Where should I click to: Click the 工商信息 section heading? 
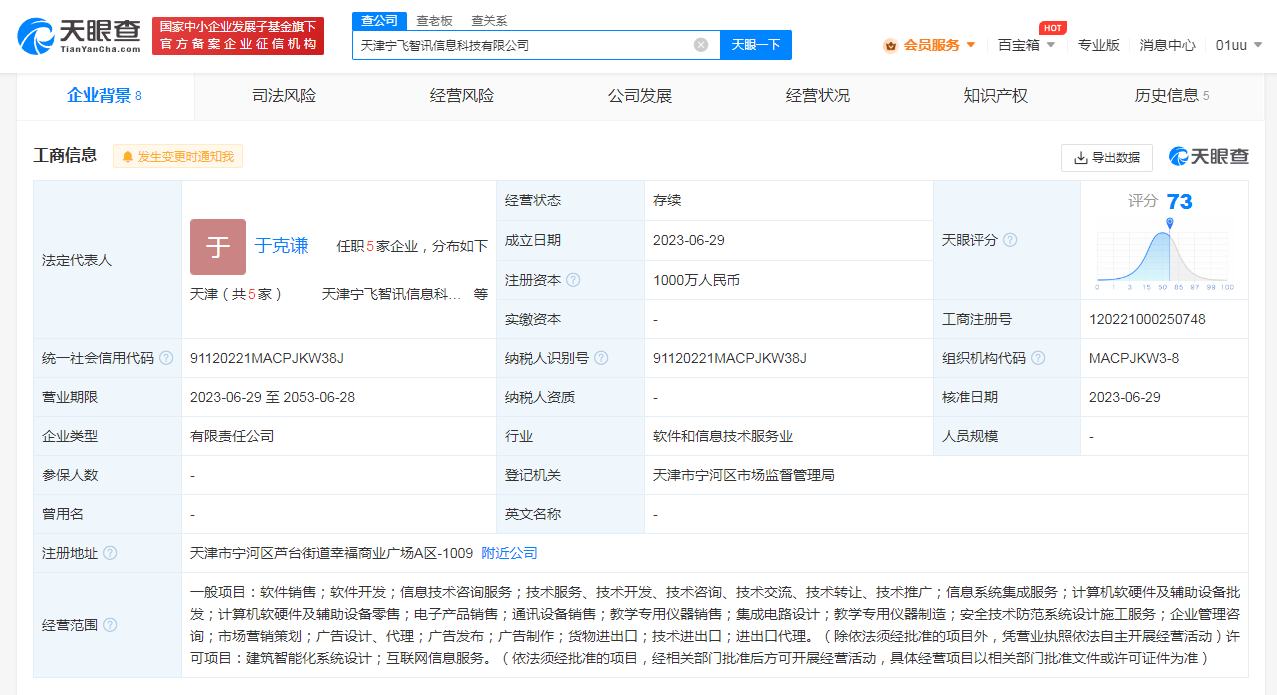click(65, 155)
